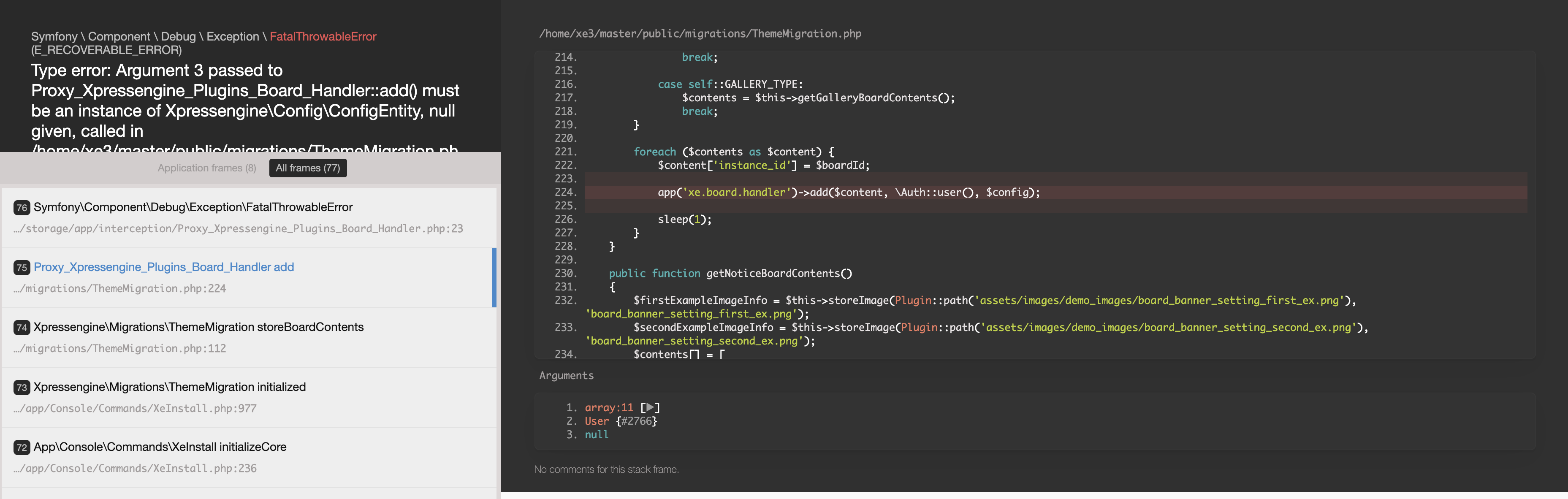Click the frame number 72 badge

coord(22,447)
